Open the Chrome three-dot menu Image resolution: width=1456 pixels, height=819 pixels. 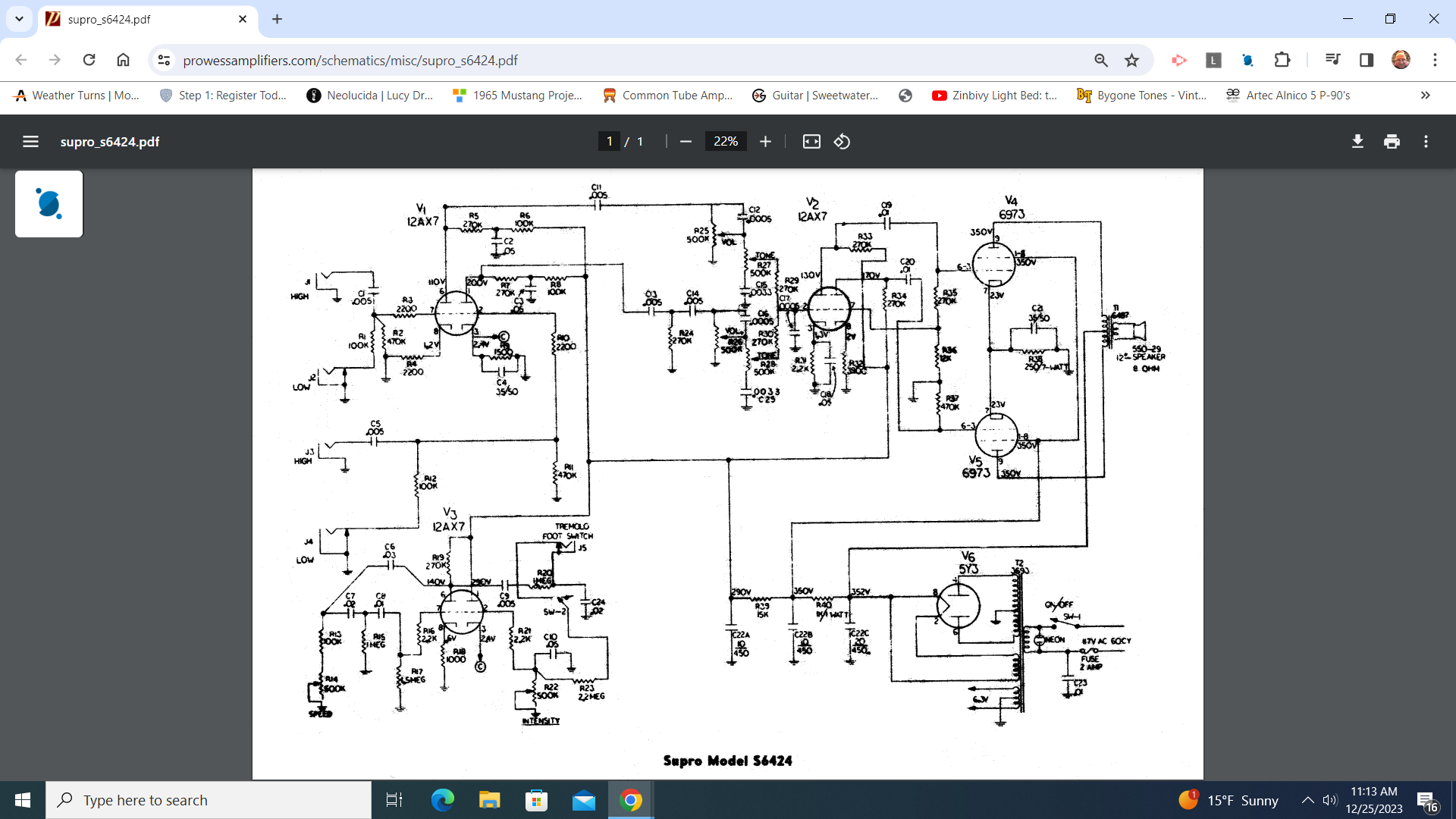[1435, 60]
